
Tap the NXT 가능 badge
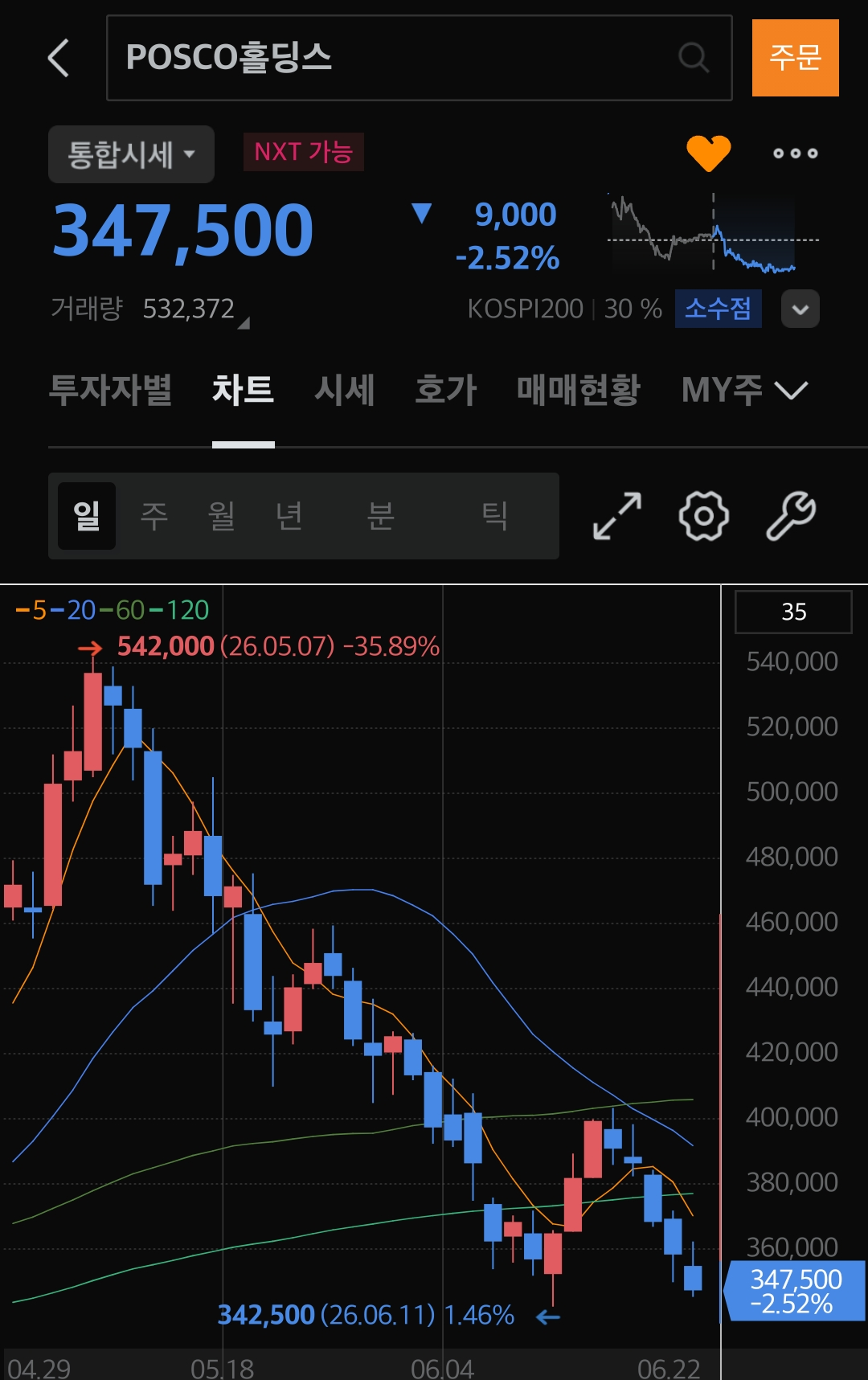[304, 152]
